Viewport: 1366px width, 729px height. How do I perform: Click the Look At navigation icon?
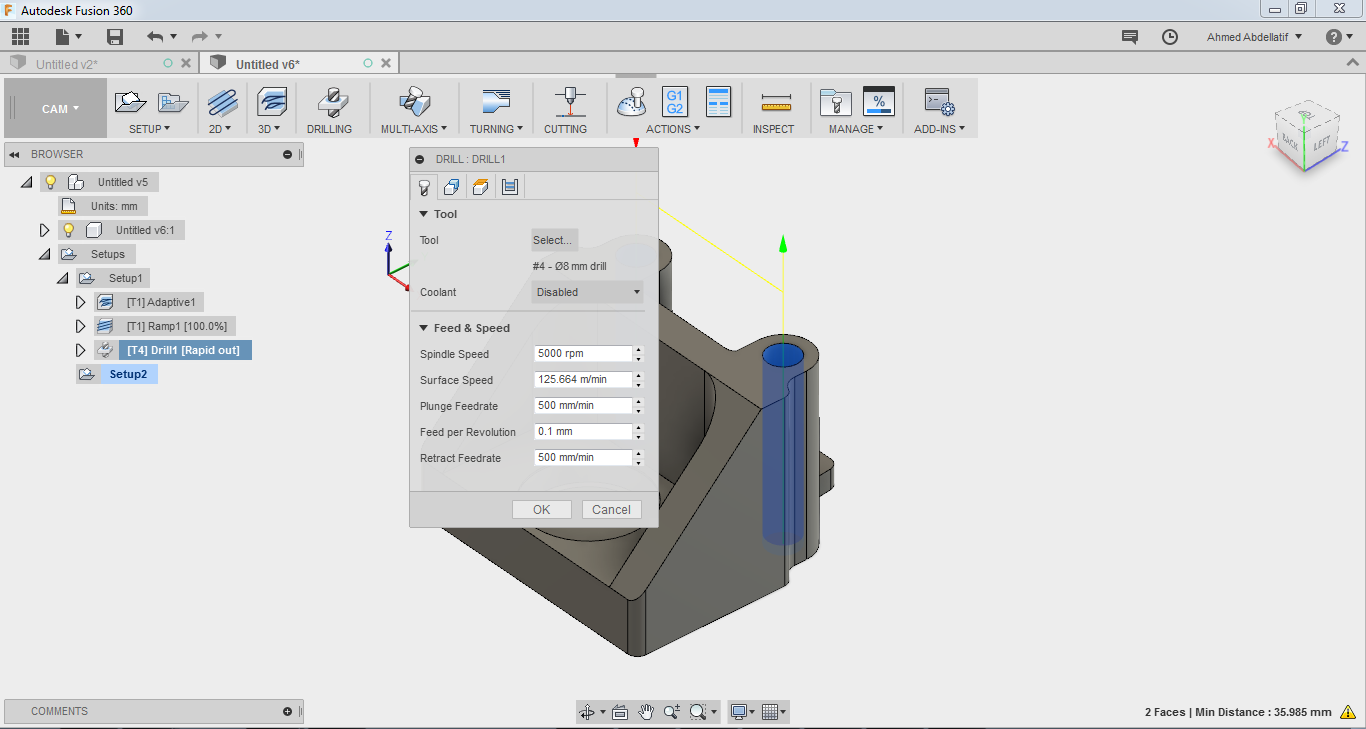[620, 712]
